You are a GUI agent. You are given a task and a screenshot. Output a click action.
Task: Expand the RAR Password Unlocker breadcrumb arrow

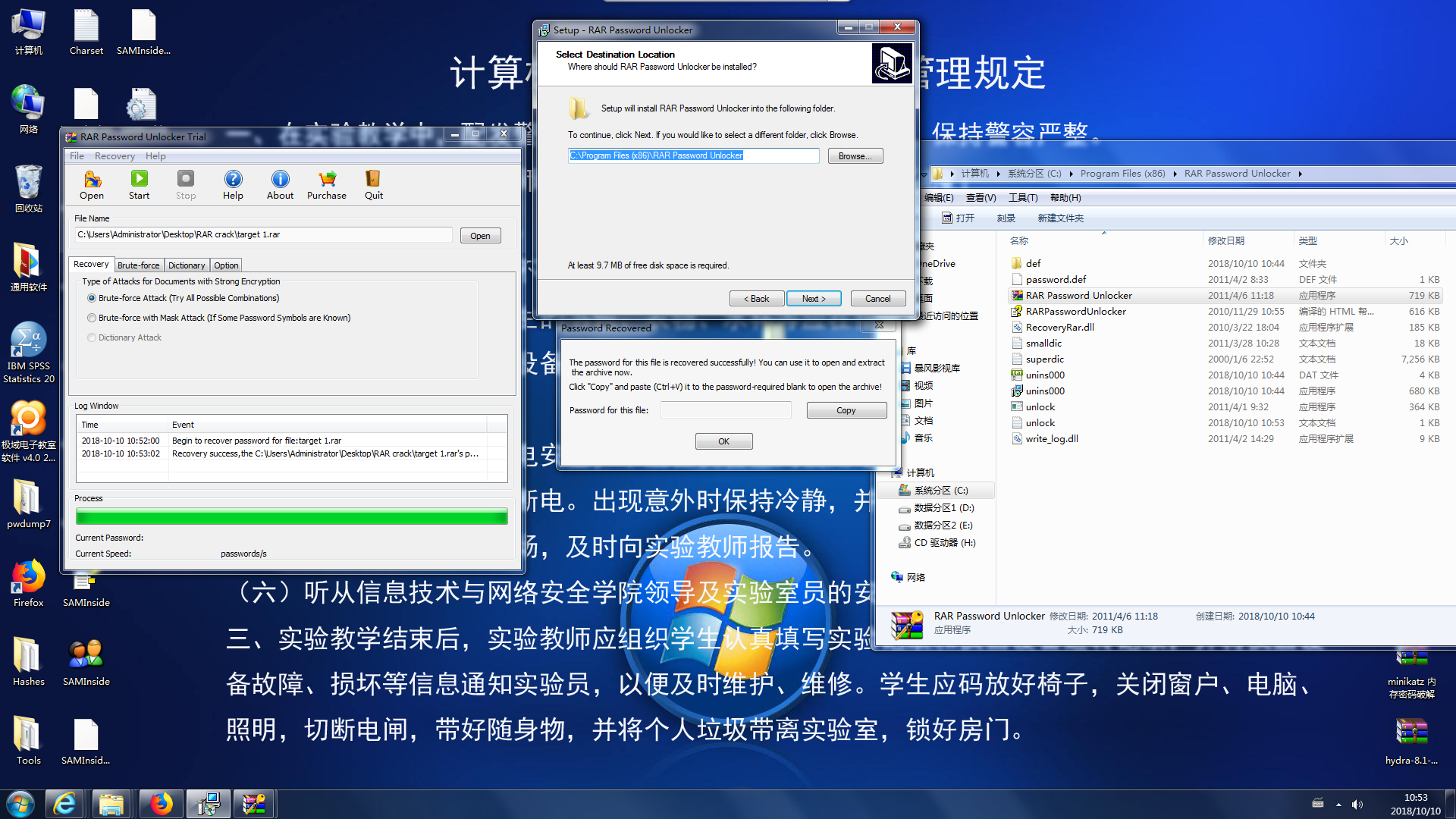pyautogui.click(x=1300, y=174)
